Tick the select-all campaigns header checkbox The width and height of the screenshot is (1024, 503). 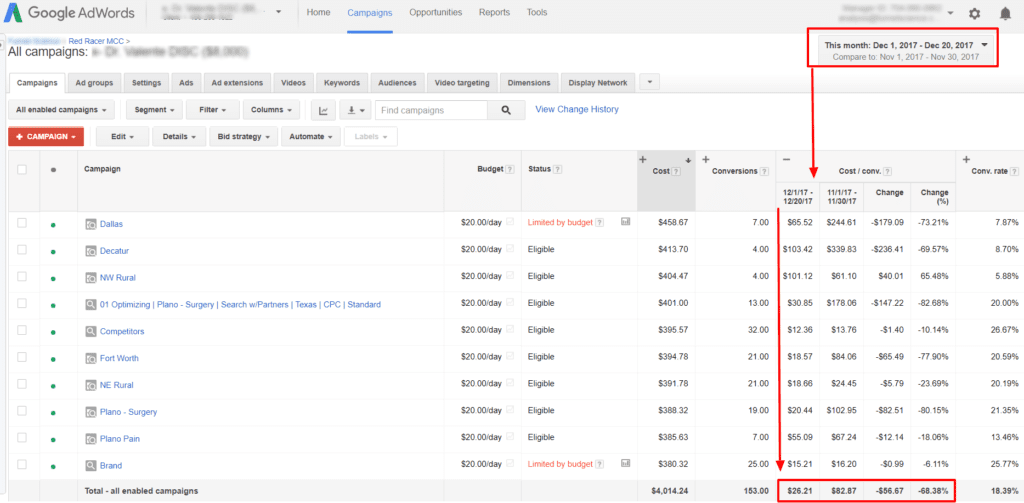click(x=22, y=170)
